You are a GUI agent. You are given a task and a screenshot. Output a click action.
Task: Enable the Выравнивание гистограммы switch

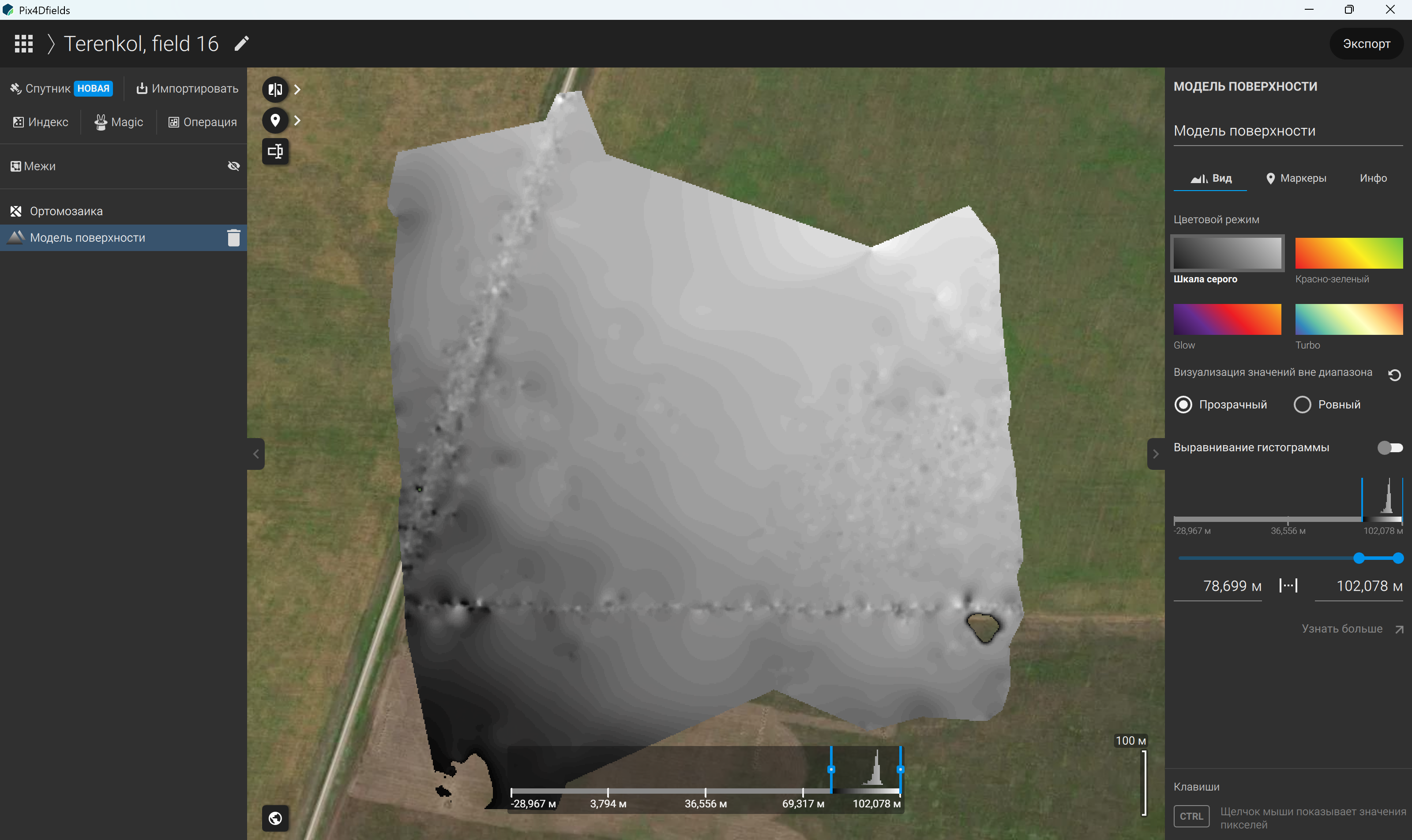[1390, 448]
